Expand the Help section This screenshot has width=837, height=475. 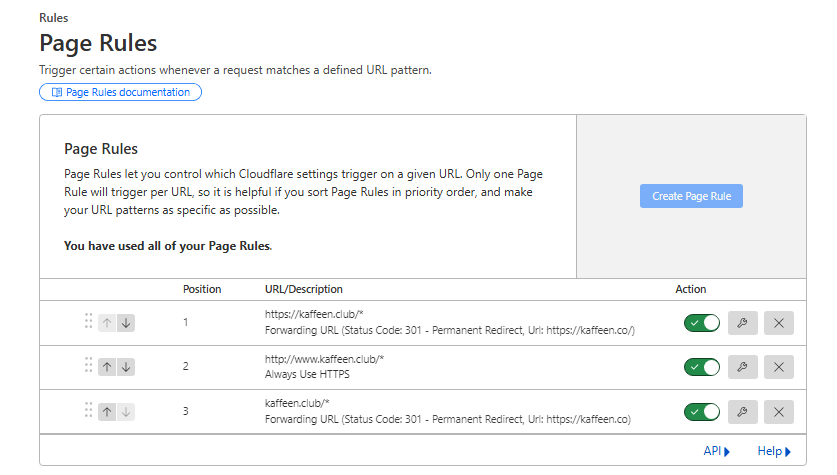(774, 451)
